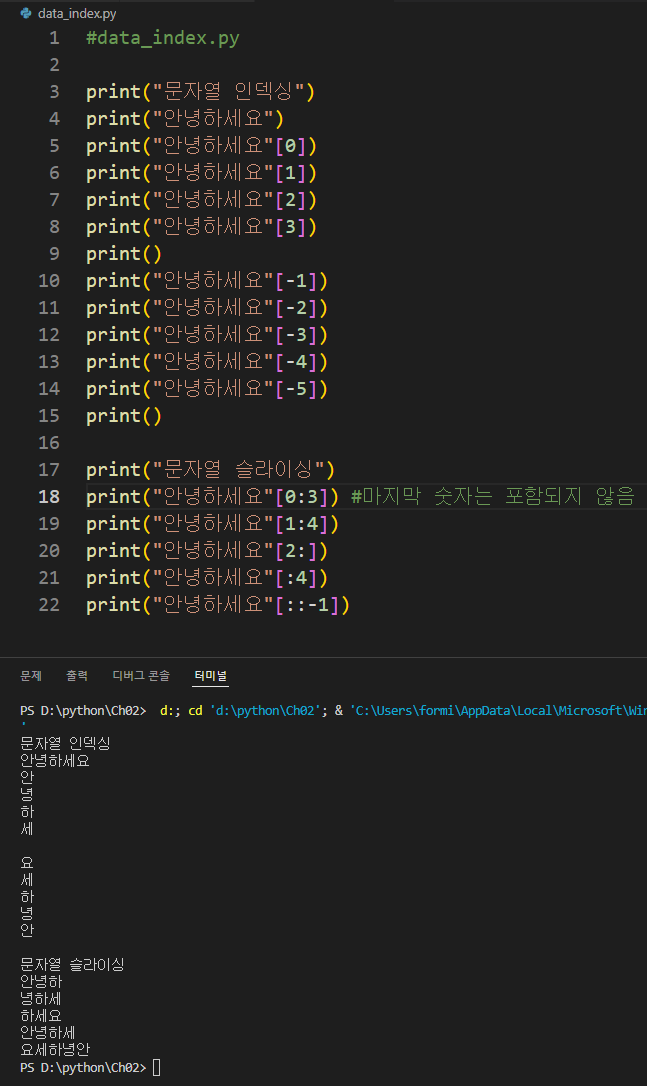Click terminal output 문자열 슬라이싱

(72, 964)
